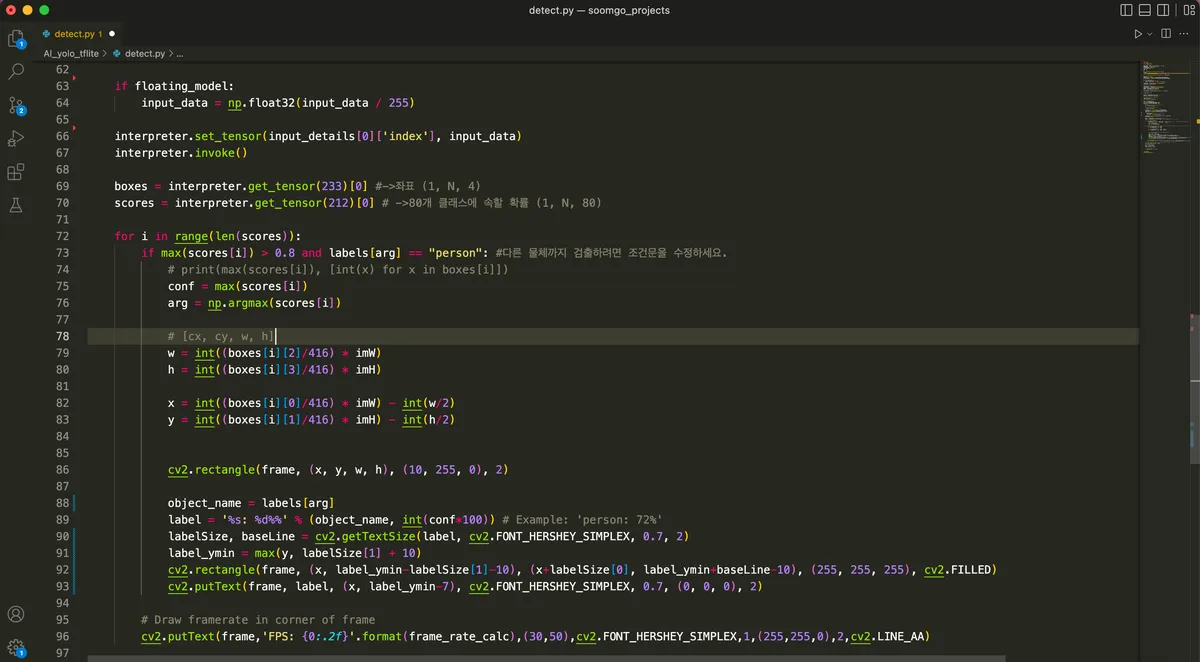Viewport: 1200px width, 662px height.
Task: Open the Explorer view in the activity bar
Action: pos(16,39)
